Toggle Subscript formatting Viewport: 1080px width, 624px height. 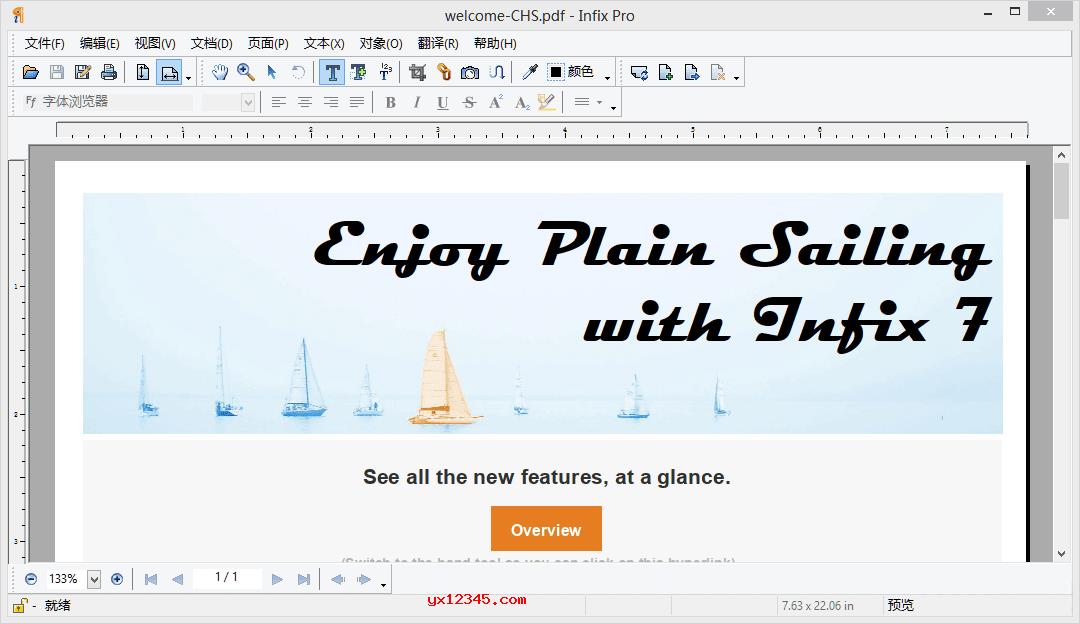521,103
